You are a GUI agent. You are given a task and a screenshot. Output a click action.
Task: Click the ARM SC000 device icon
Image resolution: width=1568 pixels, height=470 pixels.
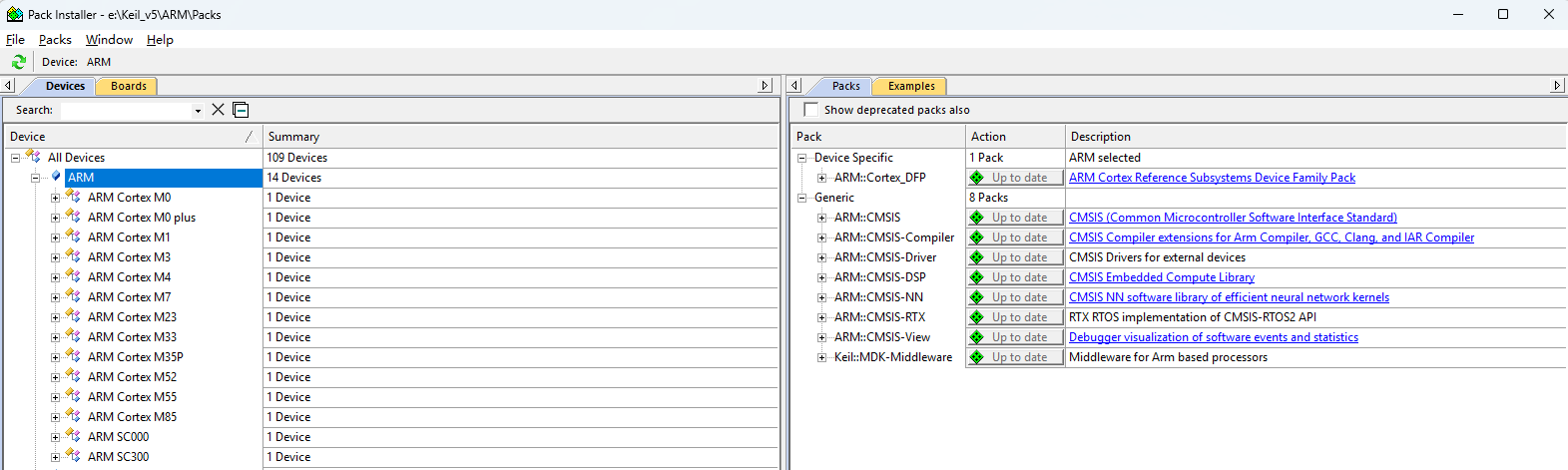(73, 436)
